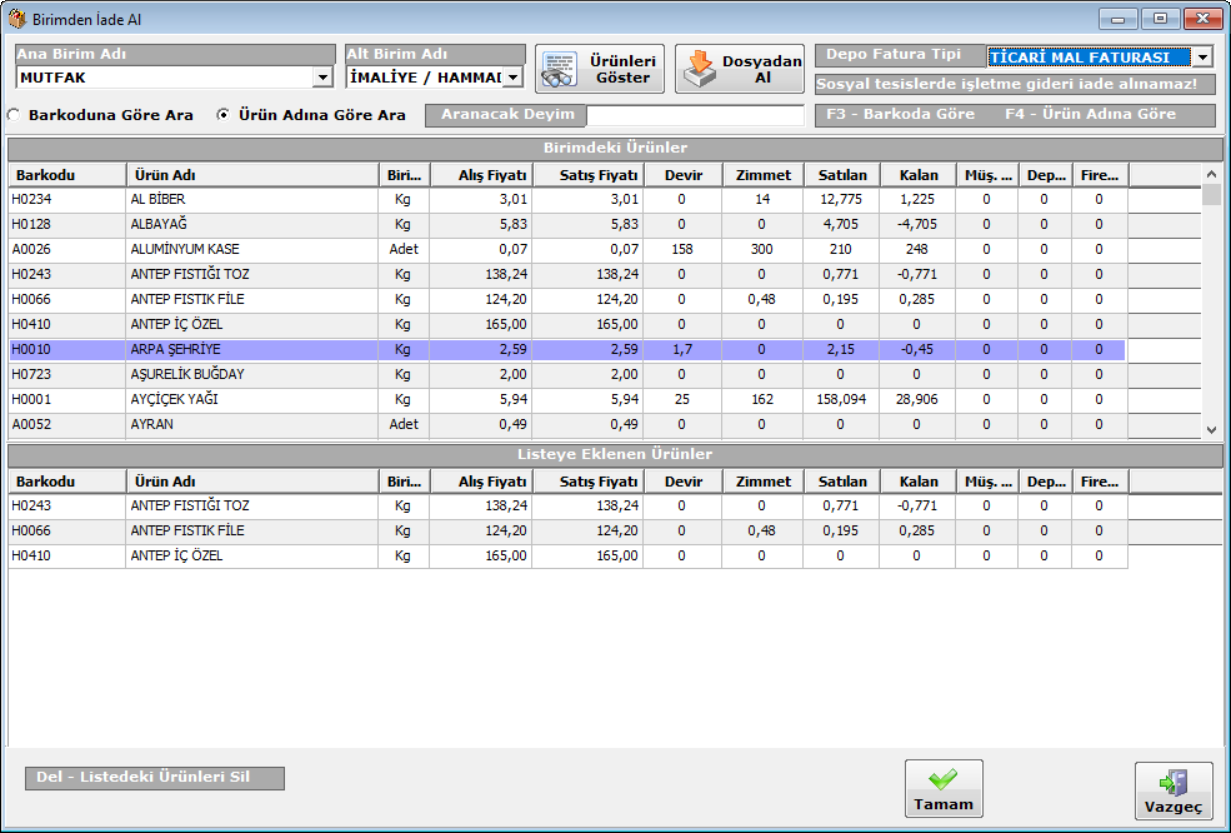Click the product list vertical scrollbar thumb
This screenshot has height=833, width=1231.
click(x=1211, y=194)
